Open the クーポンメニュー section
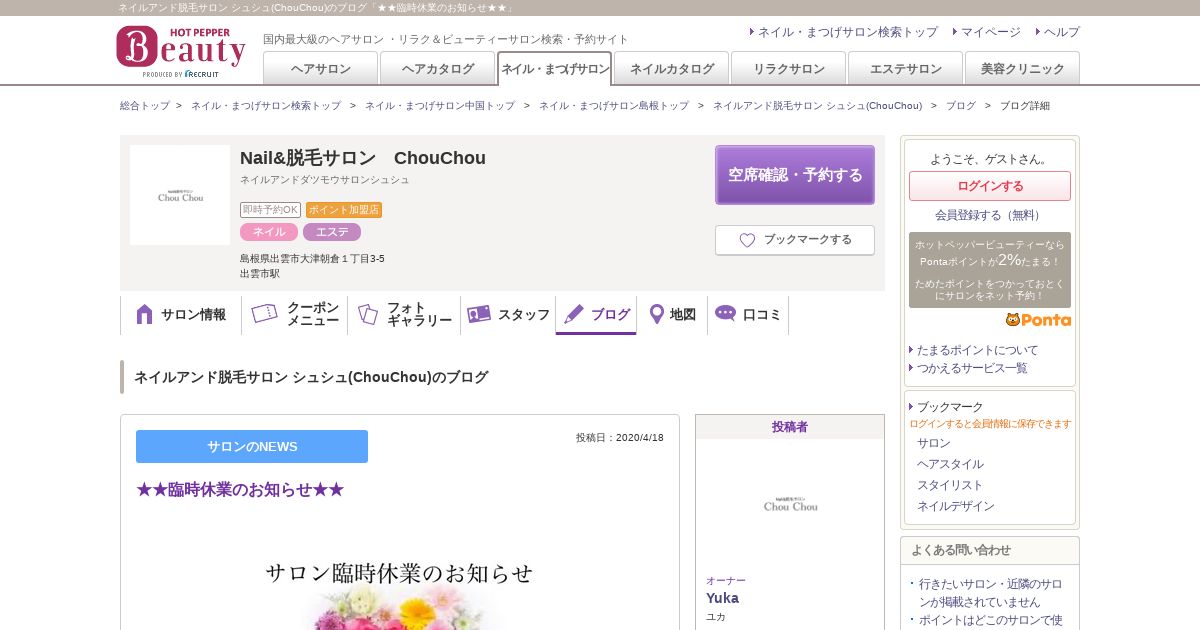Image resolution: width=1200 pixels, height=630 pixels. [x=295, y=315]
